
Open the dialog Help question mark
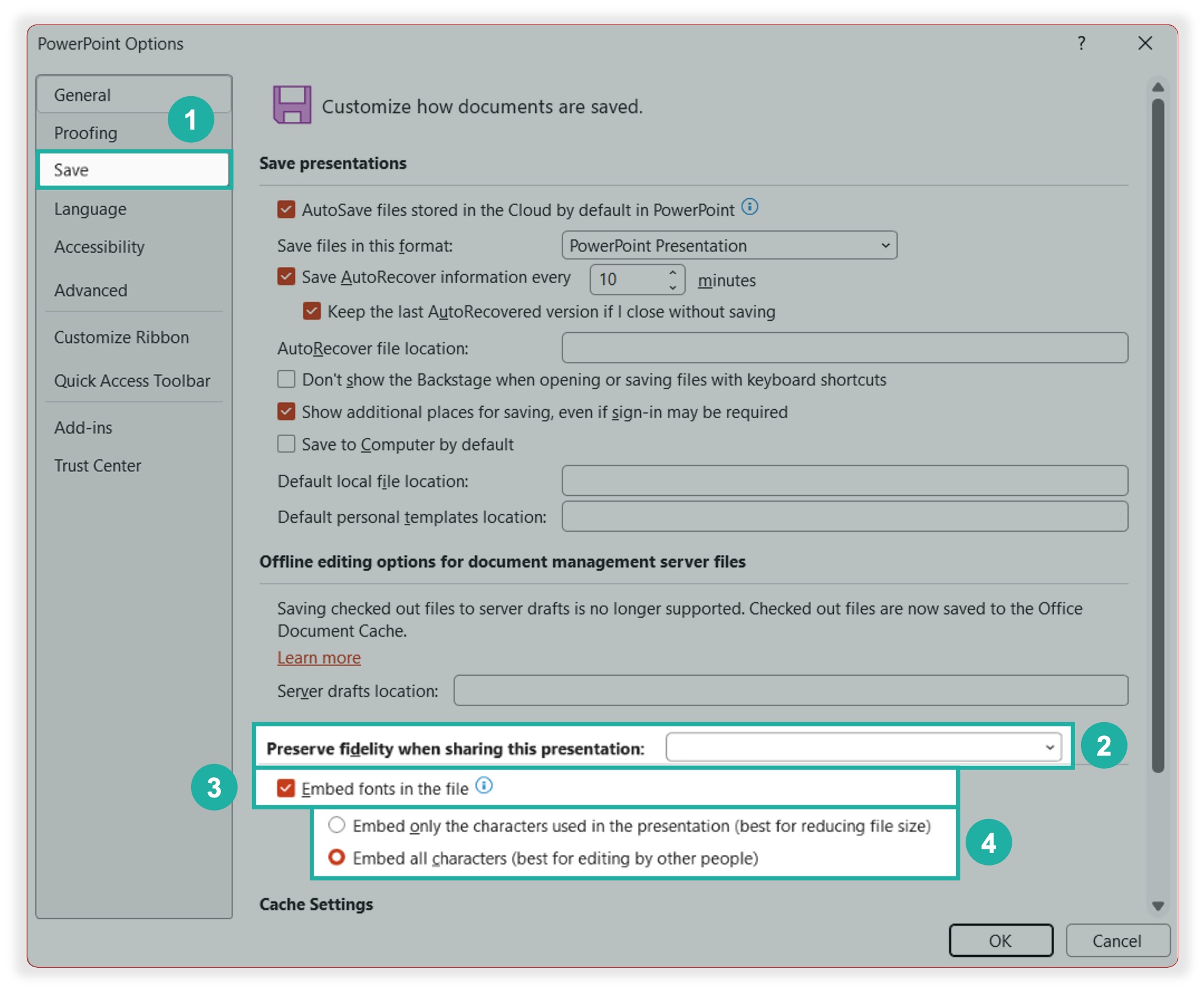point(1081,43)
